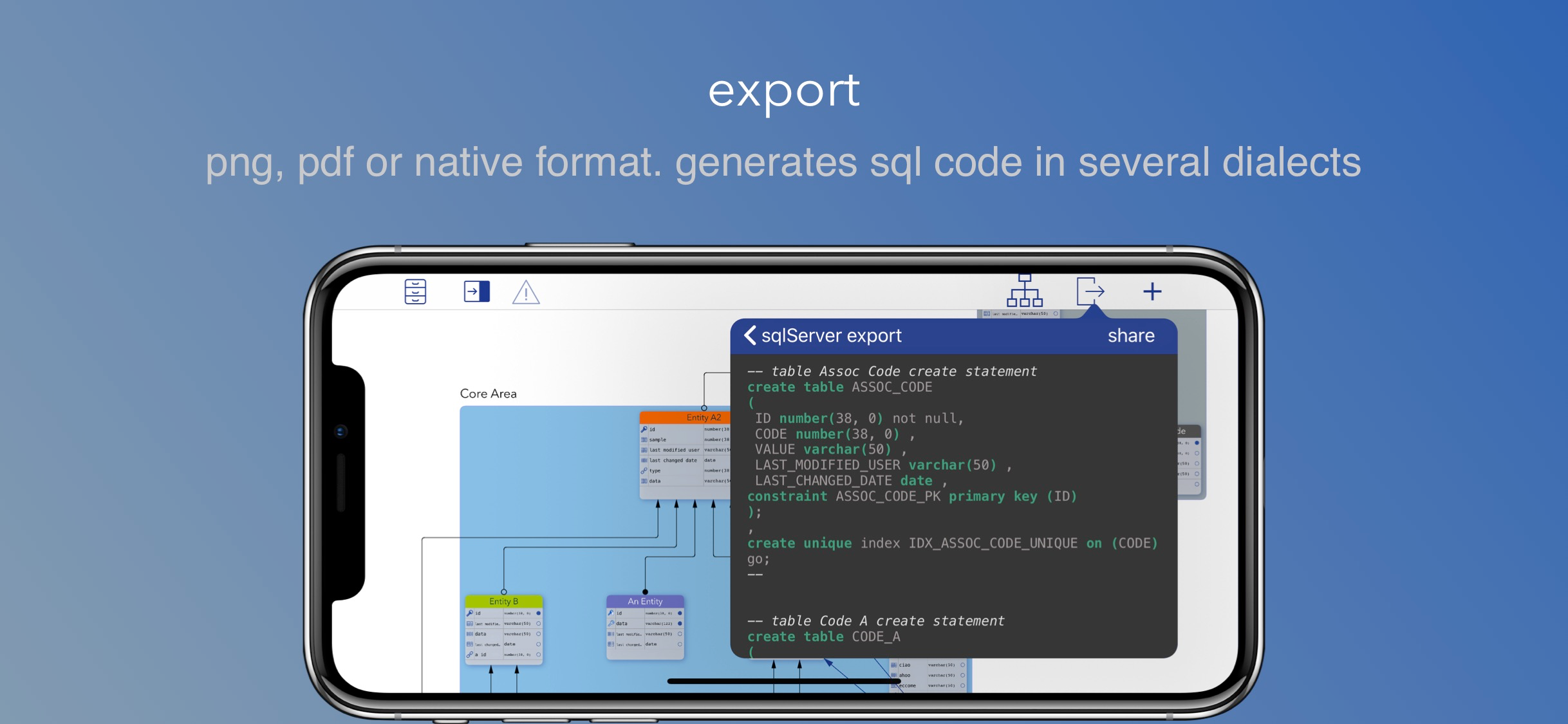Click the sqlServer export title
1568x724 pixels.
(x=831, y=335)
